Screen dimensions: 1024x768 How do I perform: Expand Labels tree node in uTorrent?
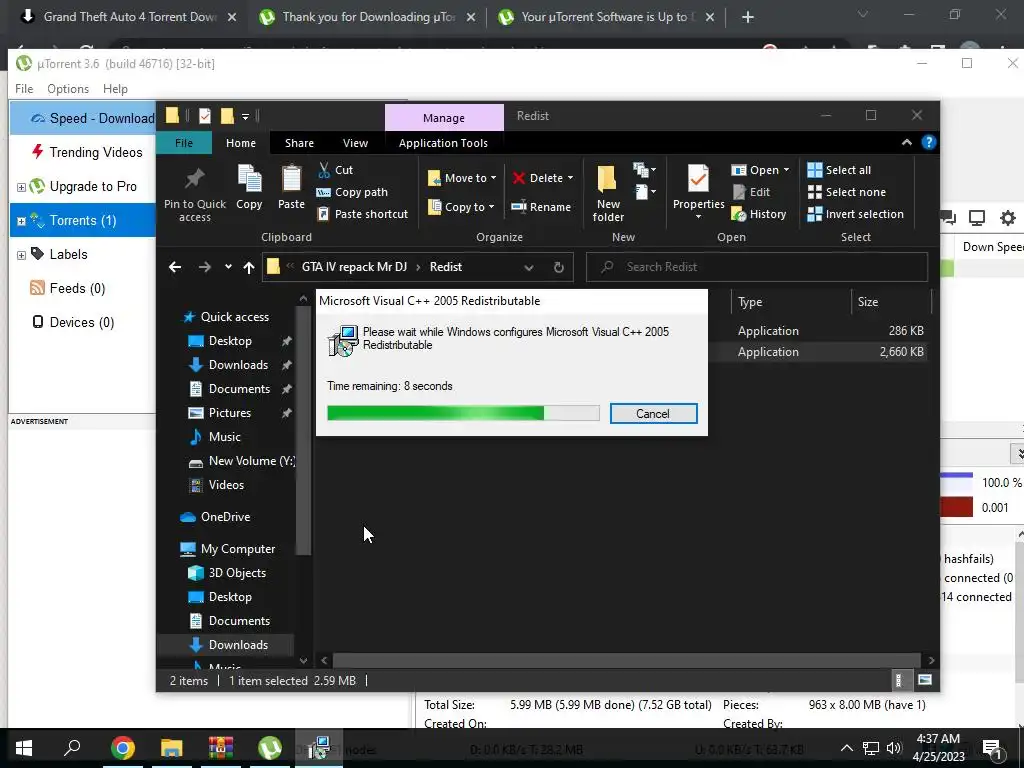coord(21,255)
